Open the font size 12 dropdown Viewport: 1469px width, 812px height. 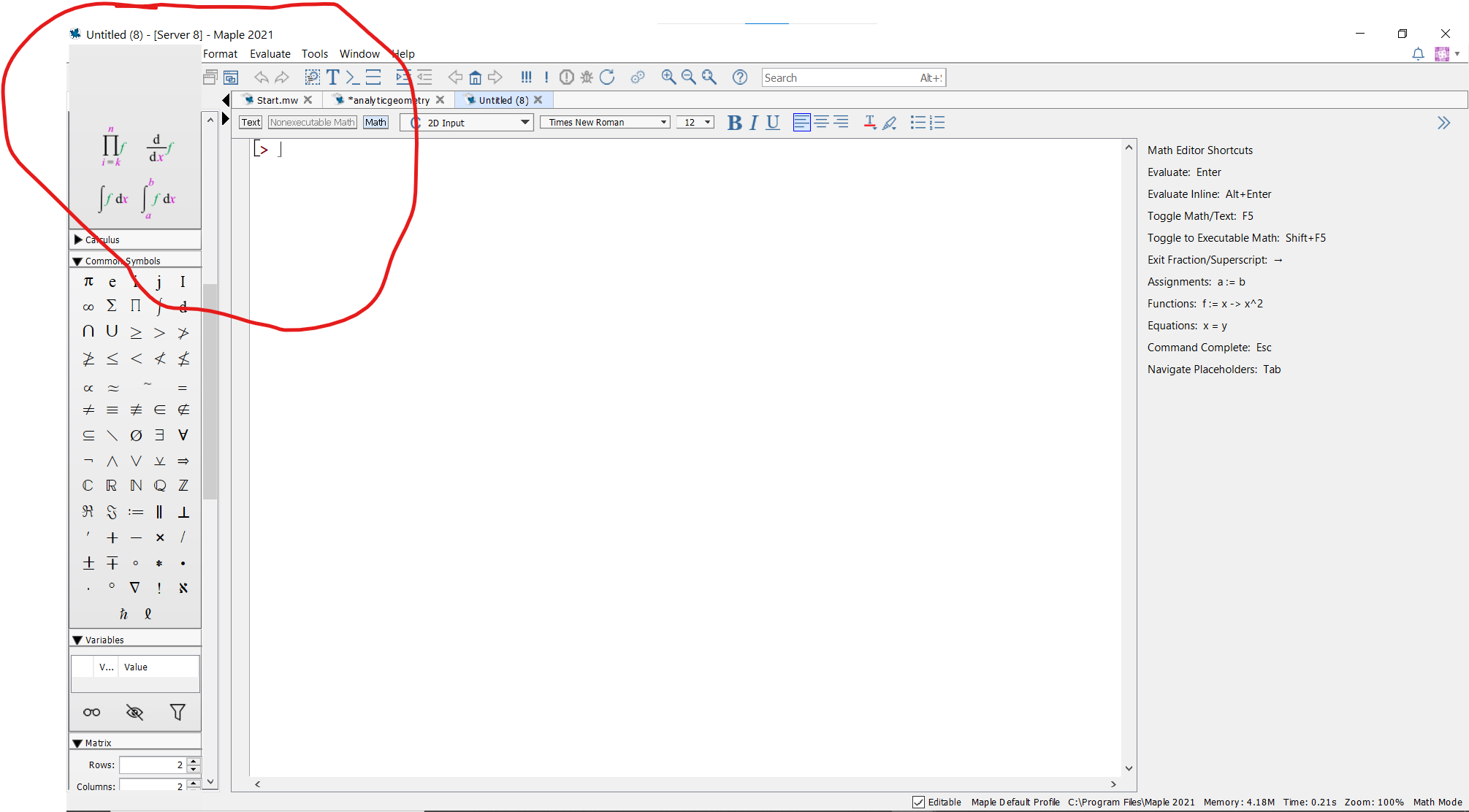695,123
